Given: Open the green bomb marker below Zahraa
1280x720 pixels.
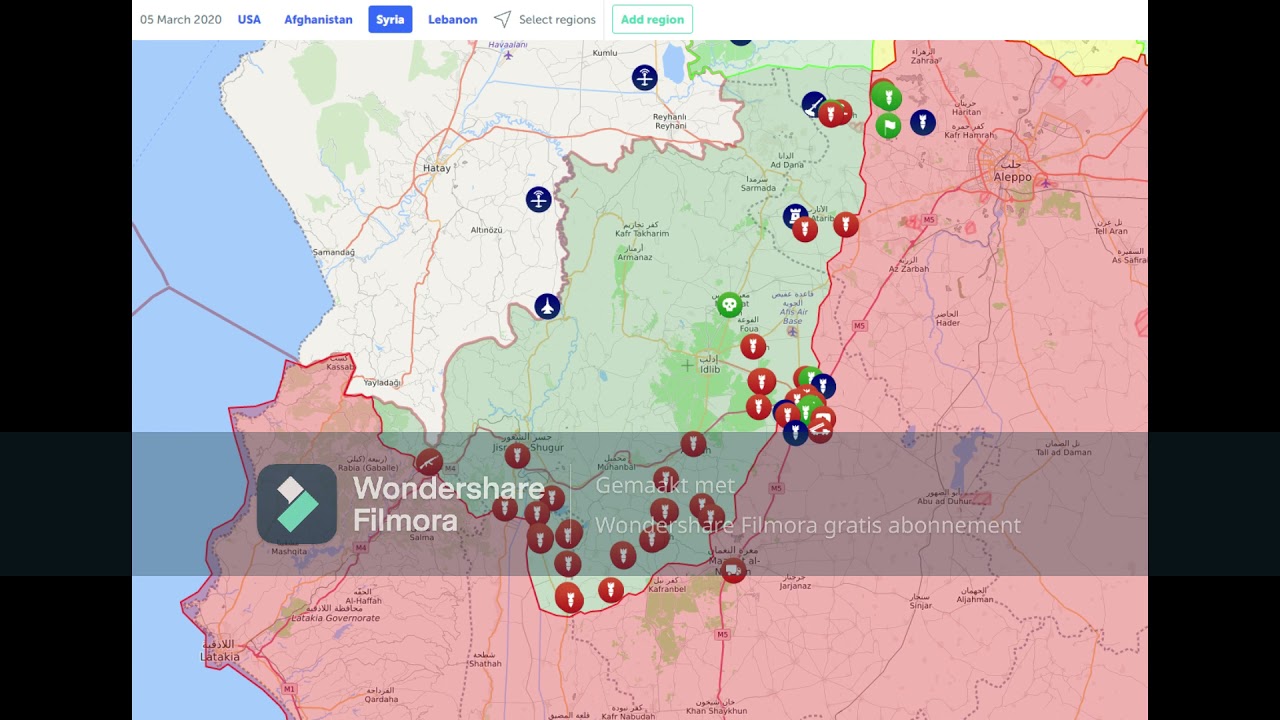Looking at the screenshot, I should point(886,97).
